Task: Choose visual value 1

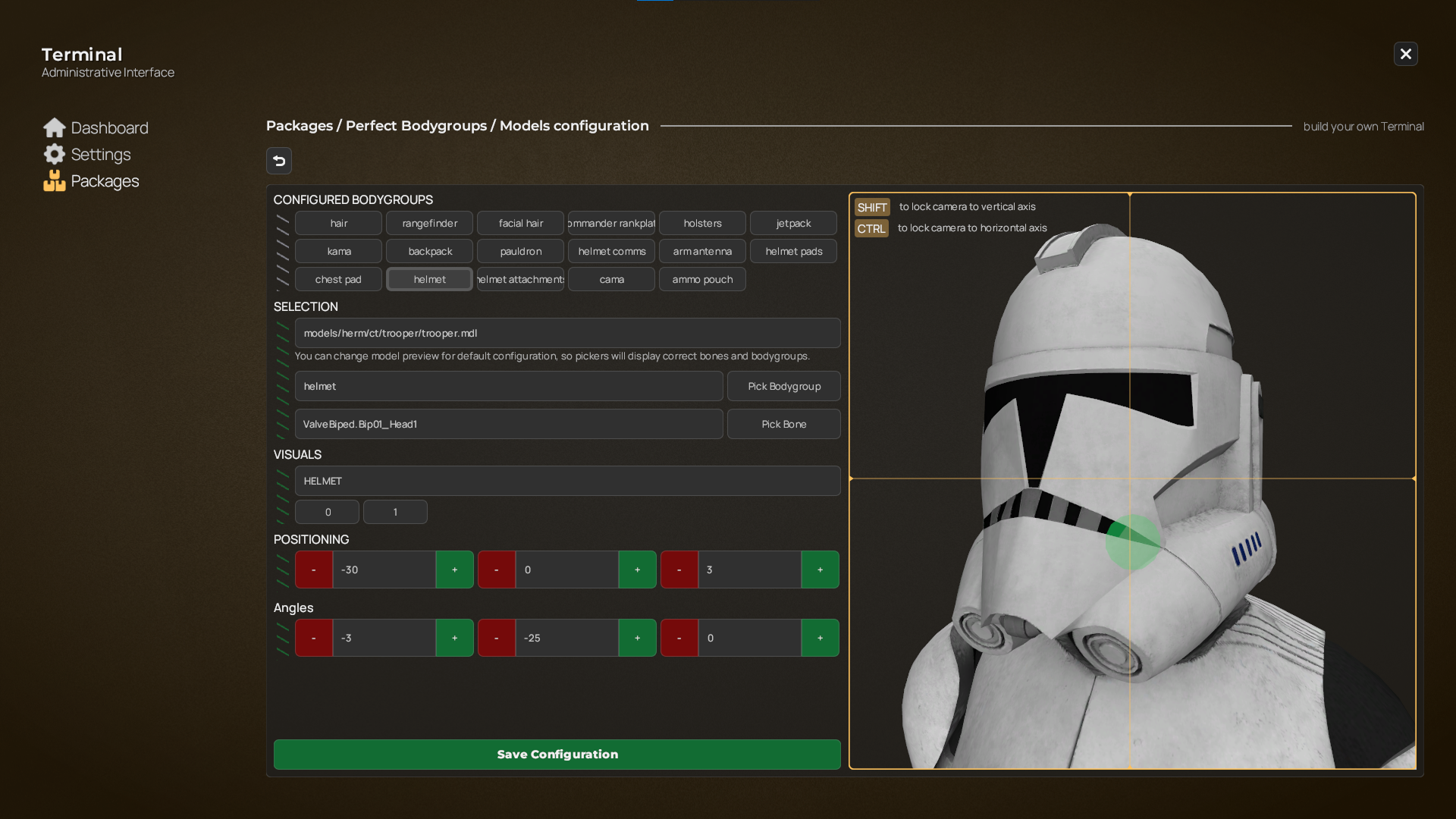Action: [395, 512]
